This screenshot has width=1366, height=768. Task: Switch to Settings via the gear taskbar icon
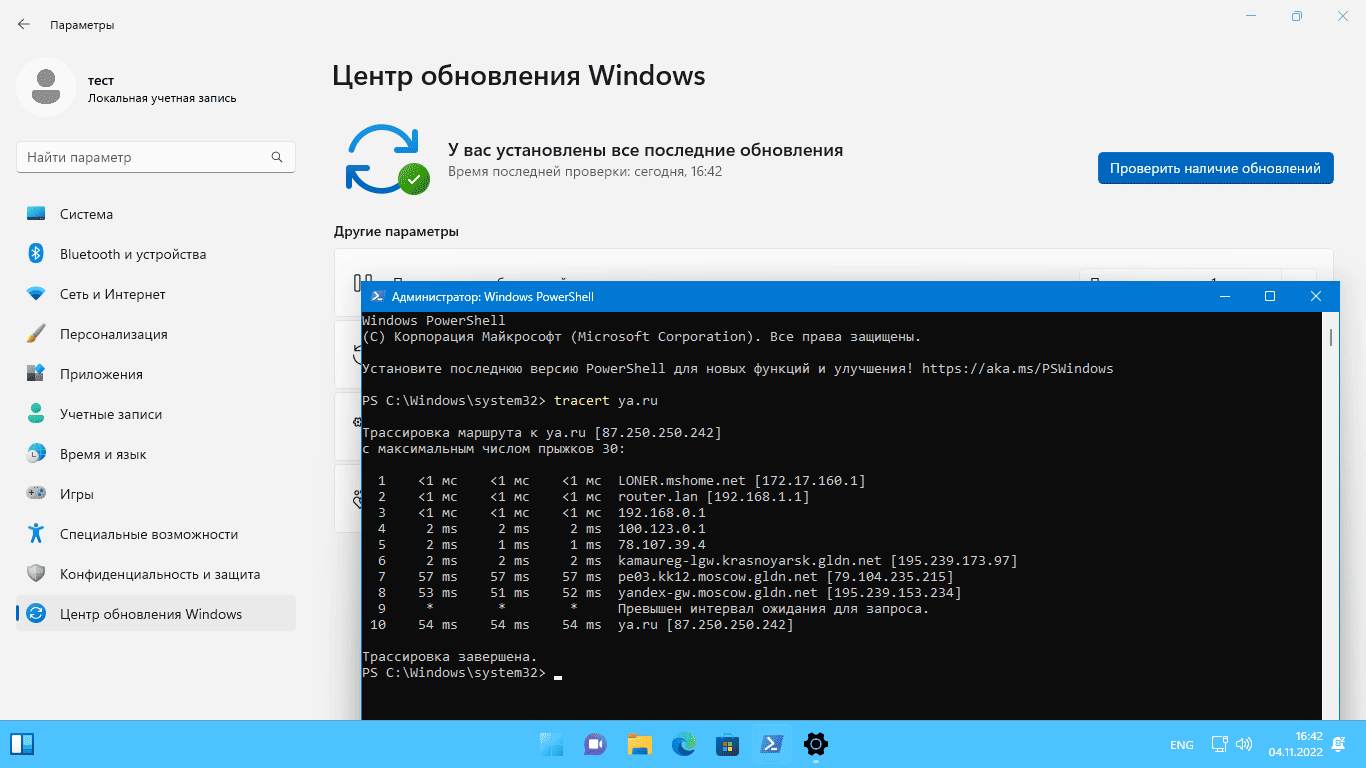(x=816, y=744)
